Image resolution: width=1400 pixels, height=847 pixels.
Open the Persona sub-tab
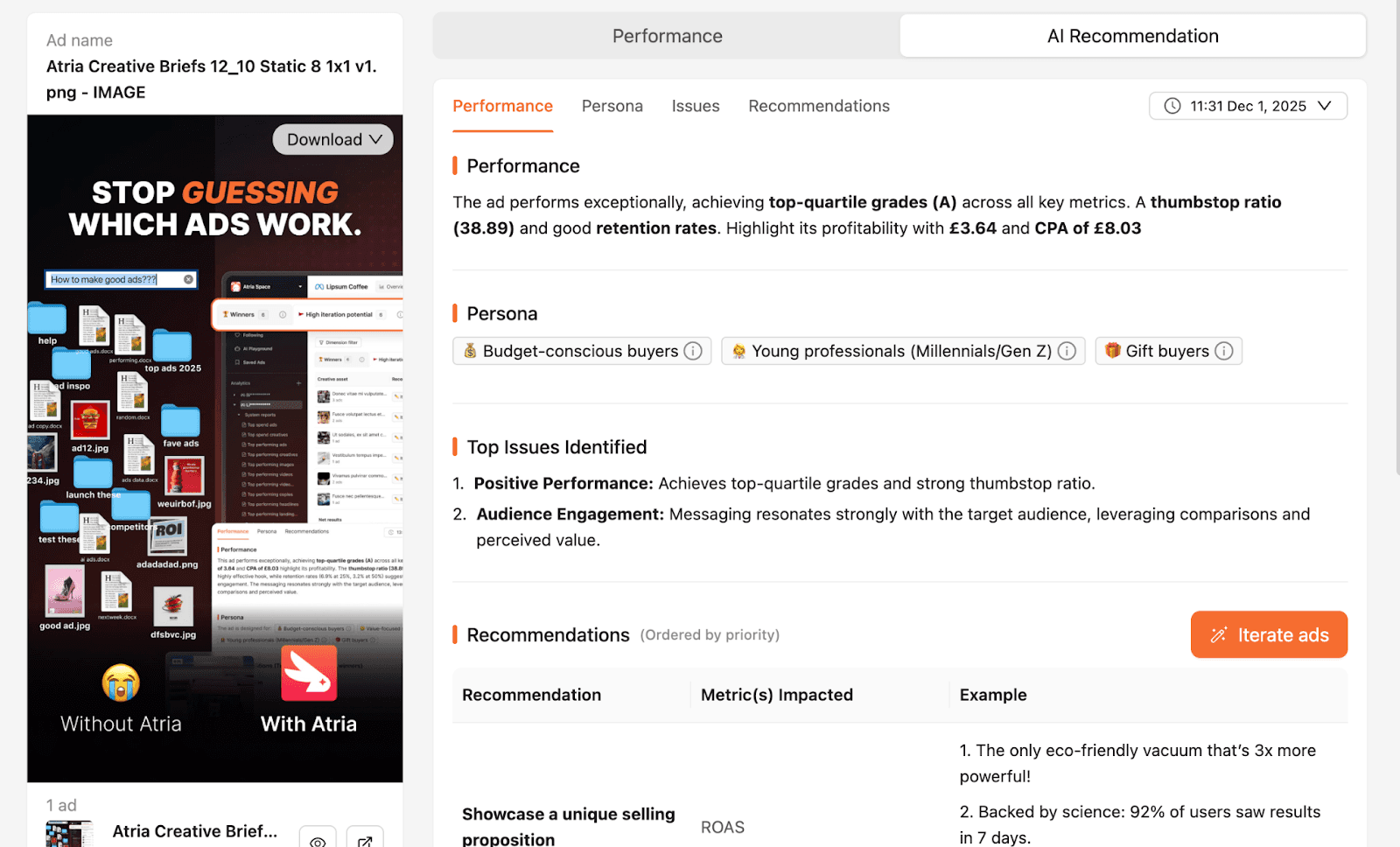612,106
